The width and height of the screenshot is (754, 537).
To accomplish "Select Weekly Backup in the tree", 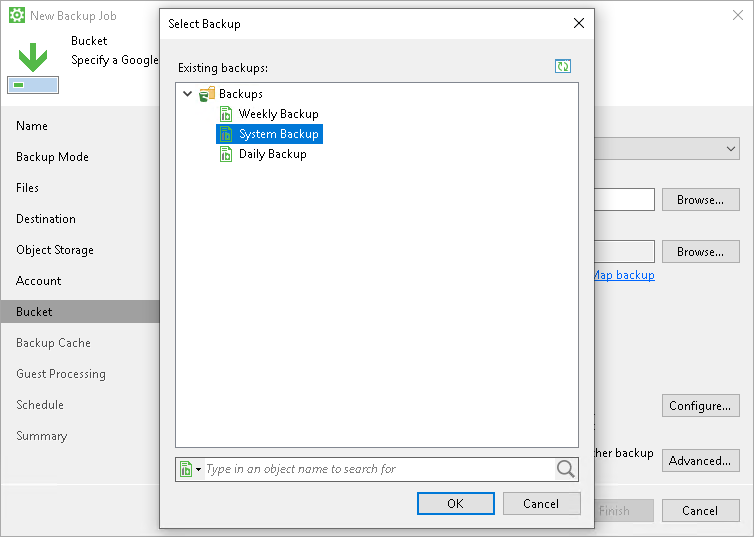I will (x=278, y=114).
